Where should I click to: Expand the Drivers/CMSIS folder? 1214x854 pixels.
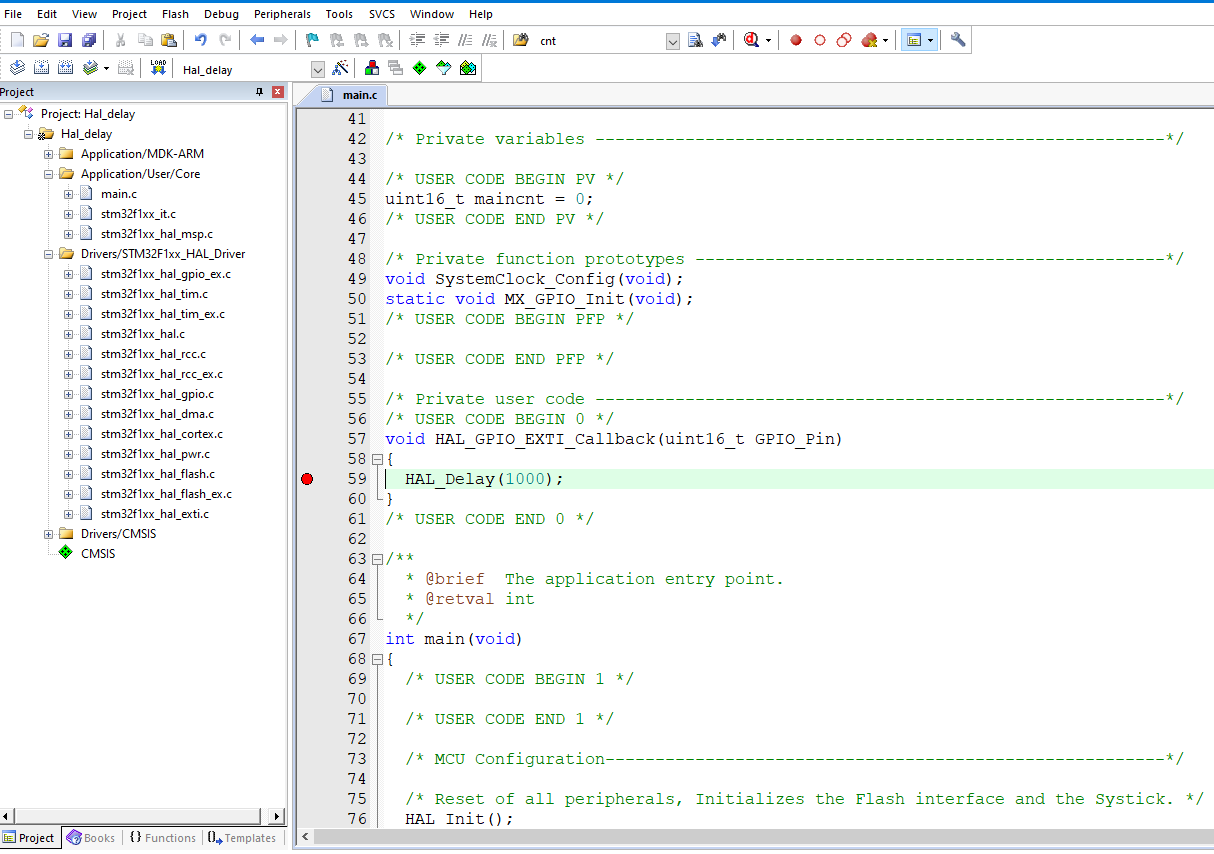tap(49, 534)
